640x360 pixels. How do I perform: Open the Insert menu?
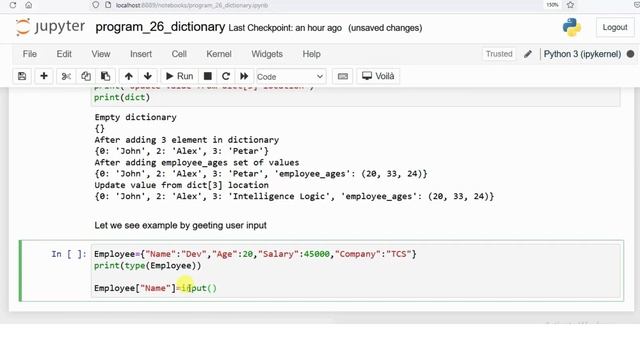(x=141, y=54)
